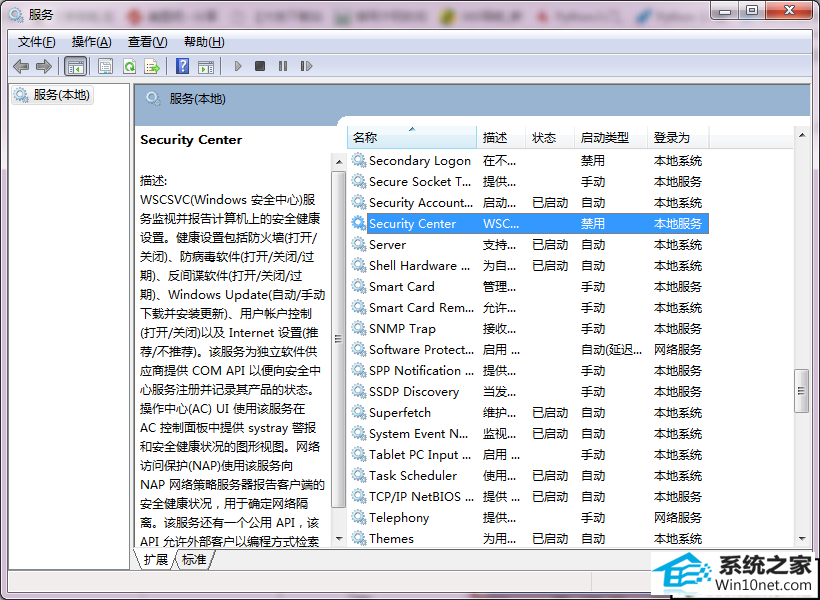The height and width of the screenshot is (600, 820).
Task: Select the Security Account... service row
Action: coord(529,202)
